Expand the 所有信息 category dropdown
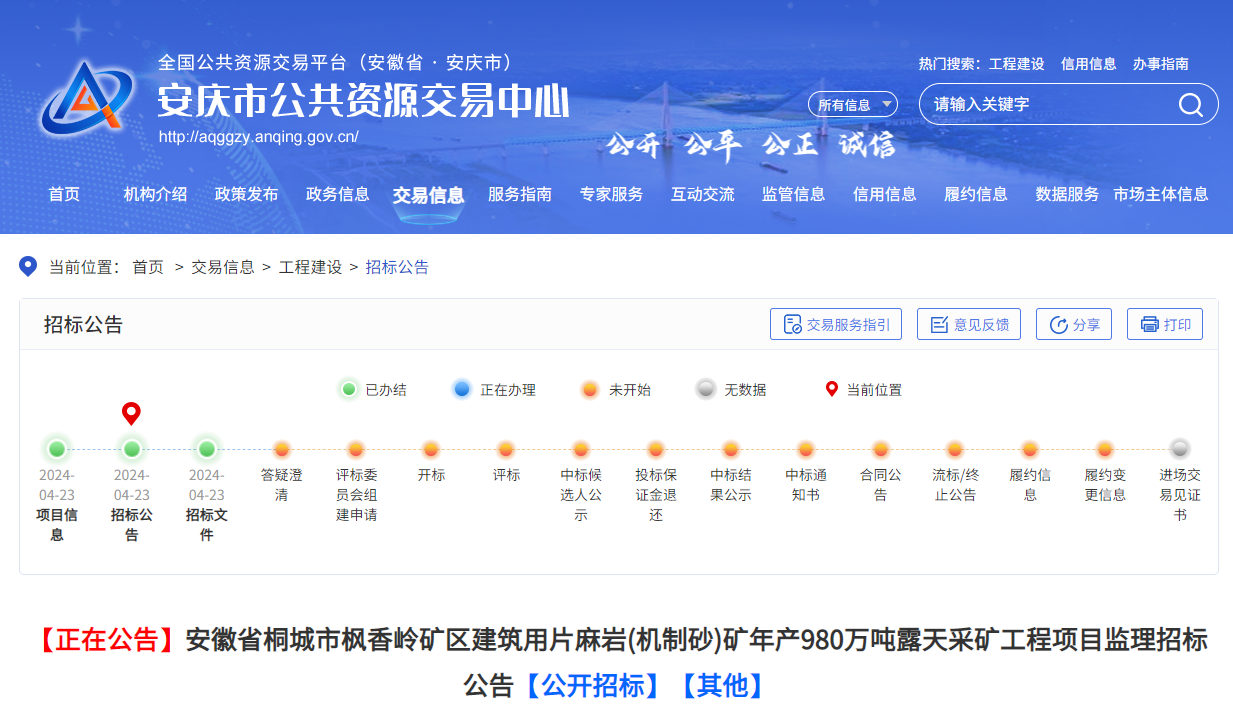 pyautogui.click(x=852, y=105)
